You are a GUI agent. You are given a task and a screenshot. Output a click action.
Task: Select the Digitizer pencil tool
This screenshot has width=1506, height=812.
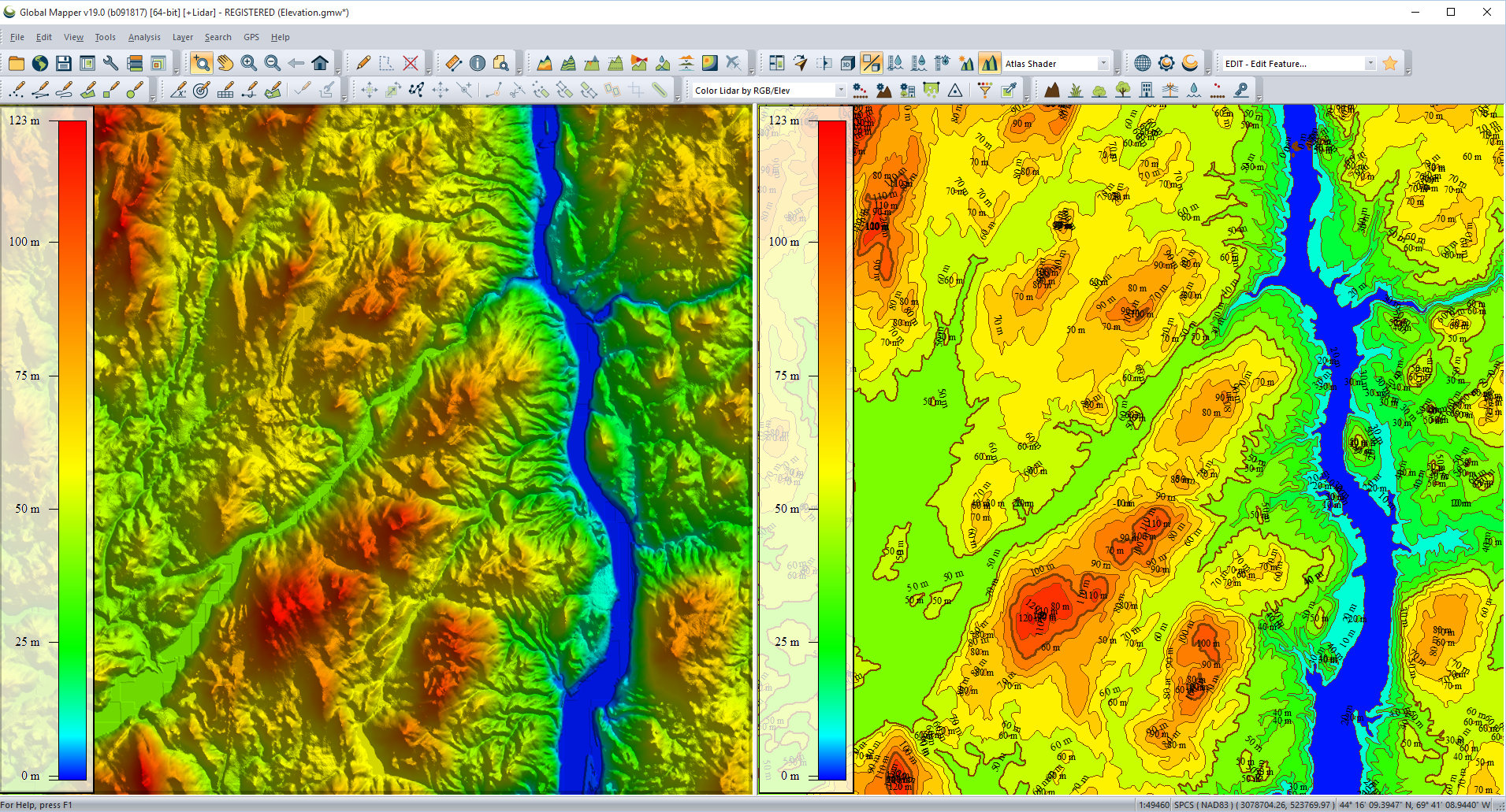coord(363,64)
